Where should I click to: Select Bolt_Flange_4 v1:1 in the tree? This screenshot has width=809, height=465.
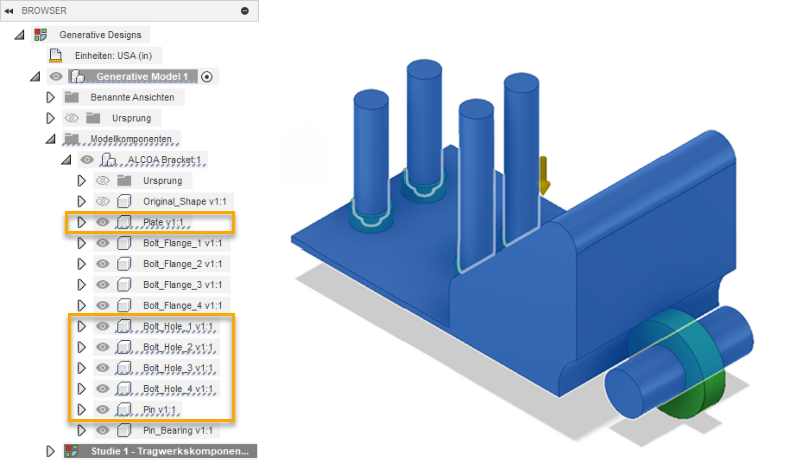[183, 306]
